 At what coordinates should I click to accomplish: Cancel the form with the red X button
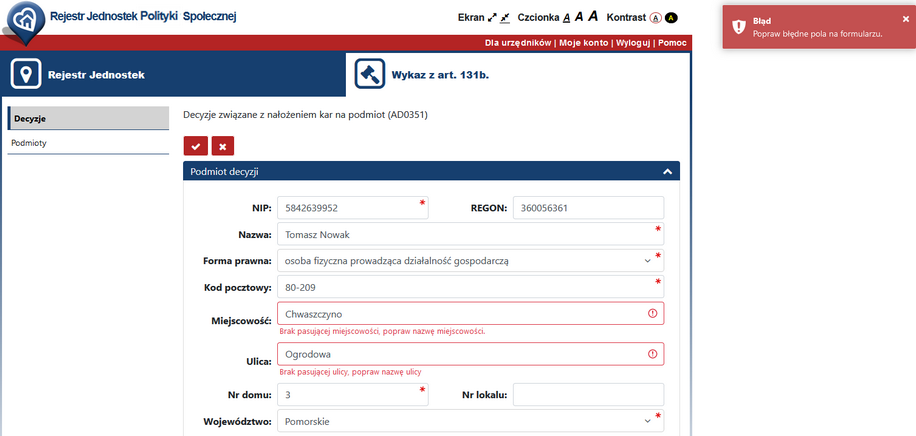click(223, 146)
